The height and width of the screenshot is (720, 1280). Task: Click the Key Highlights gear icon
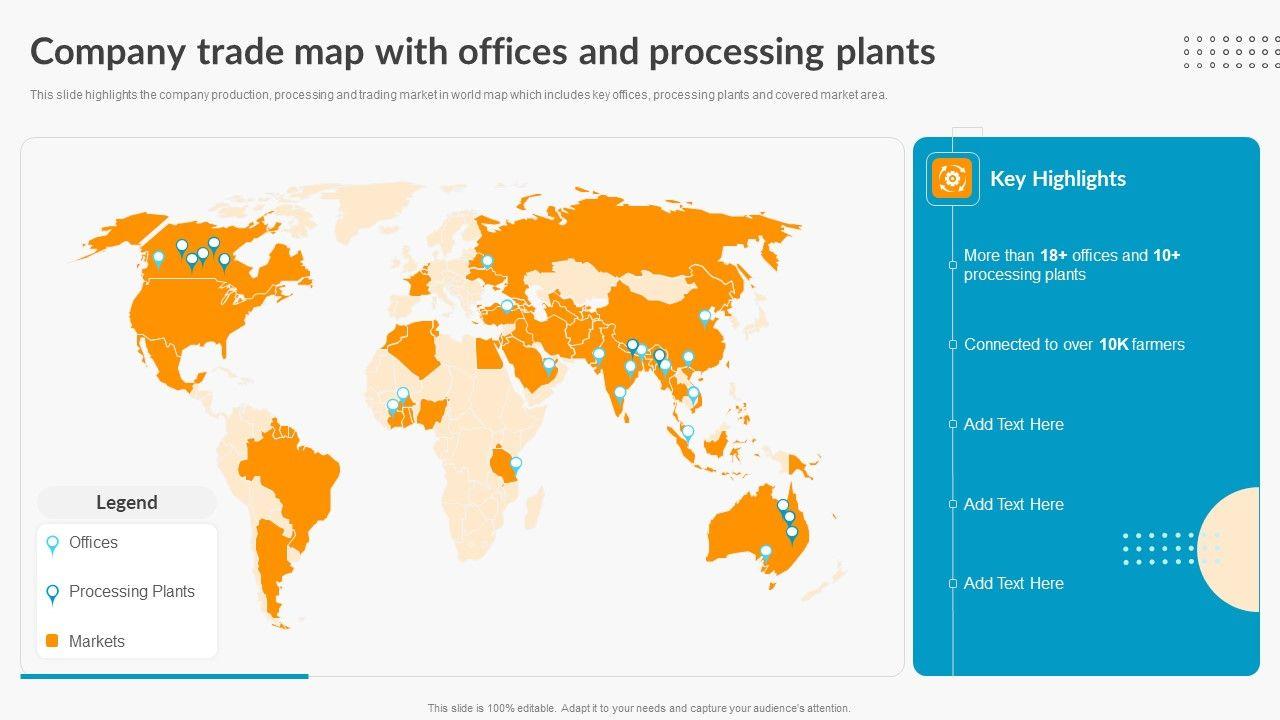[952, 179]
